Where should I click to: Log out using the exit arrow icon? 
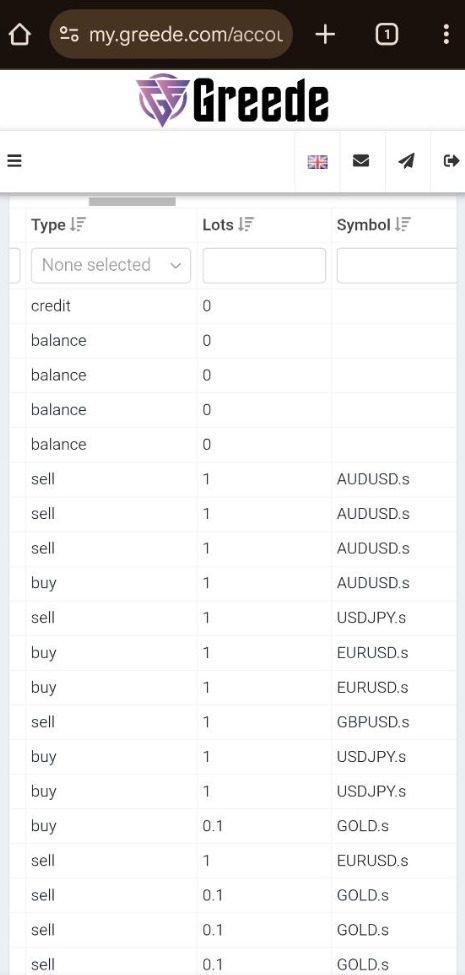point(451,161)
